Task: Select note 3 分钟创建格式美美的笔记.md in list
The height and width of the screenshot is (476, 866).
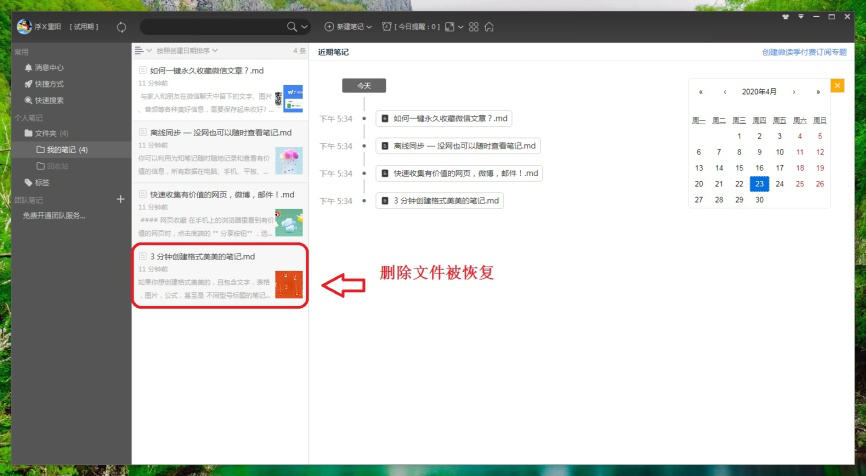Action: (x=220, y=276)
